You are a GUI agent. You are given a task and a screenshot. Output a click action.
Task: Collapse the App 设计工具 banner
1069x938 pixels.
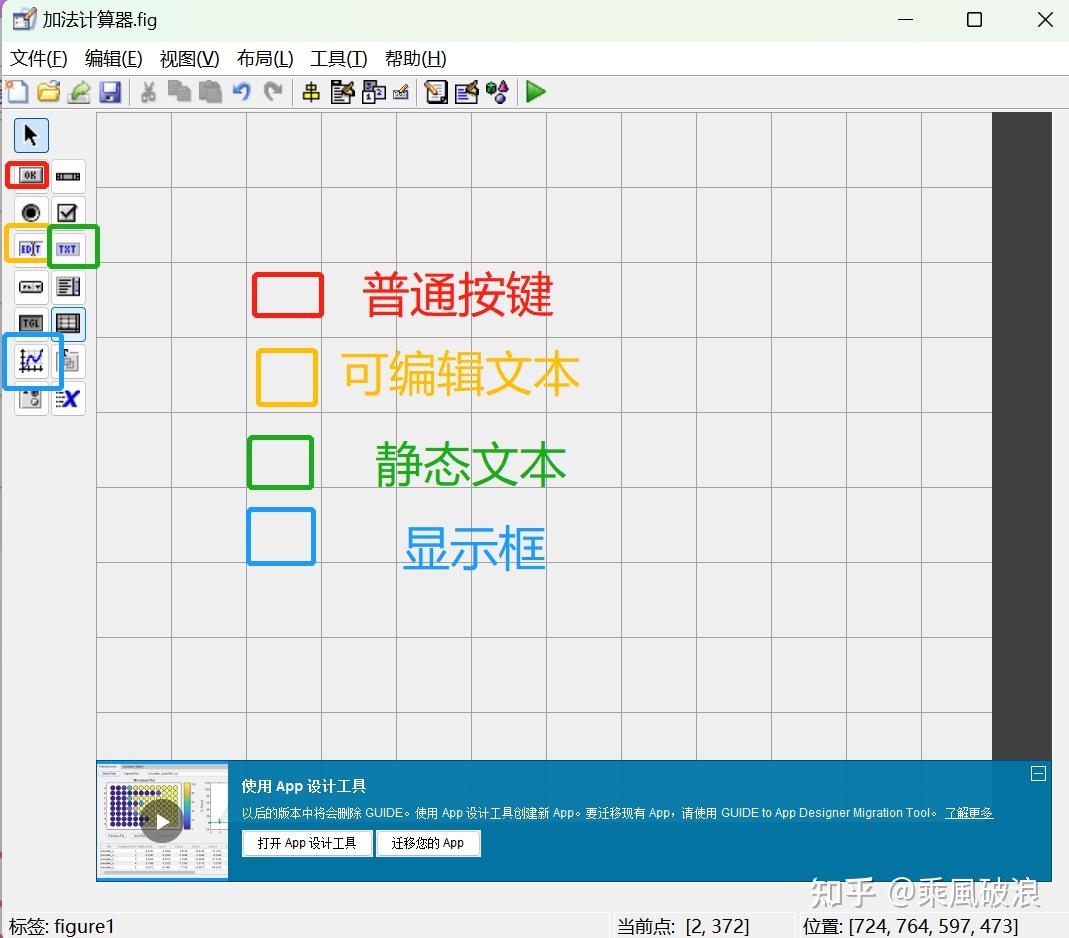tap(1038, 773)
